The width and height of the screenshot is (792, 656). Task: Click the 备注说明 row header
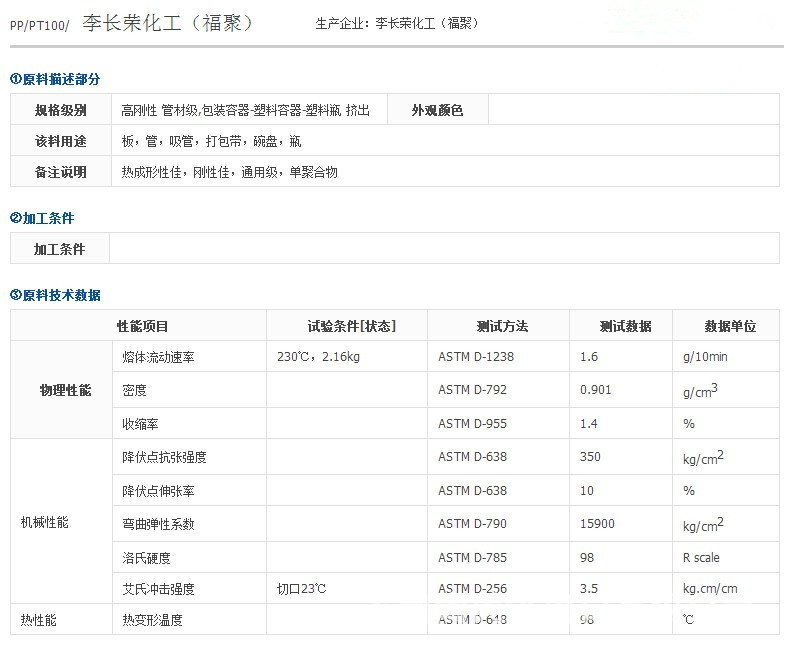pos(61,172)
